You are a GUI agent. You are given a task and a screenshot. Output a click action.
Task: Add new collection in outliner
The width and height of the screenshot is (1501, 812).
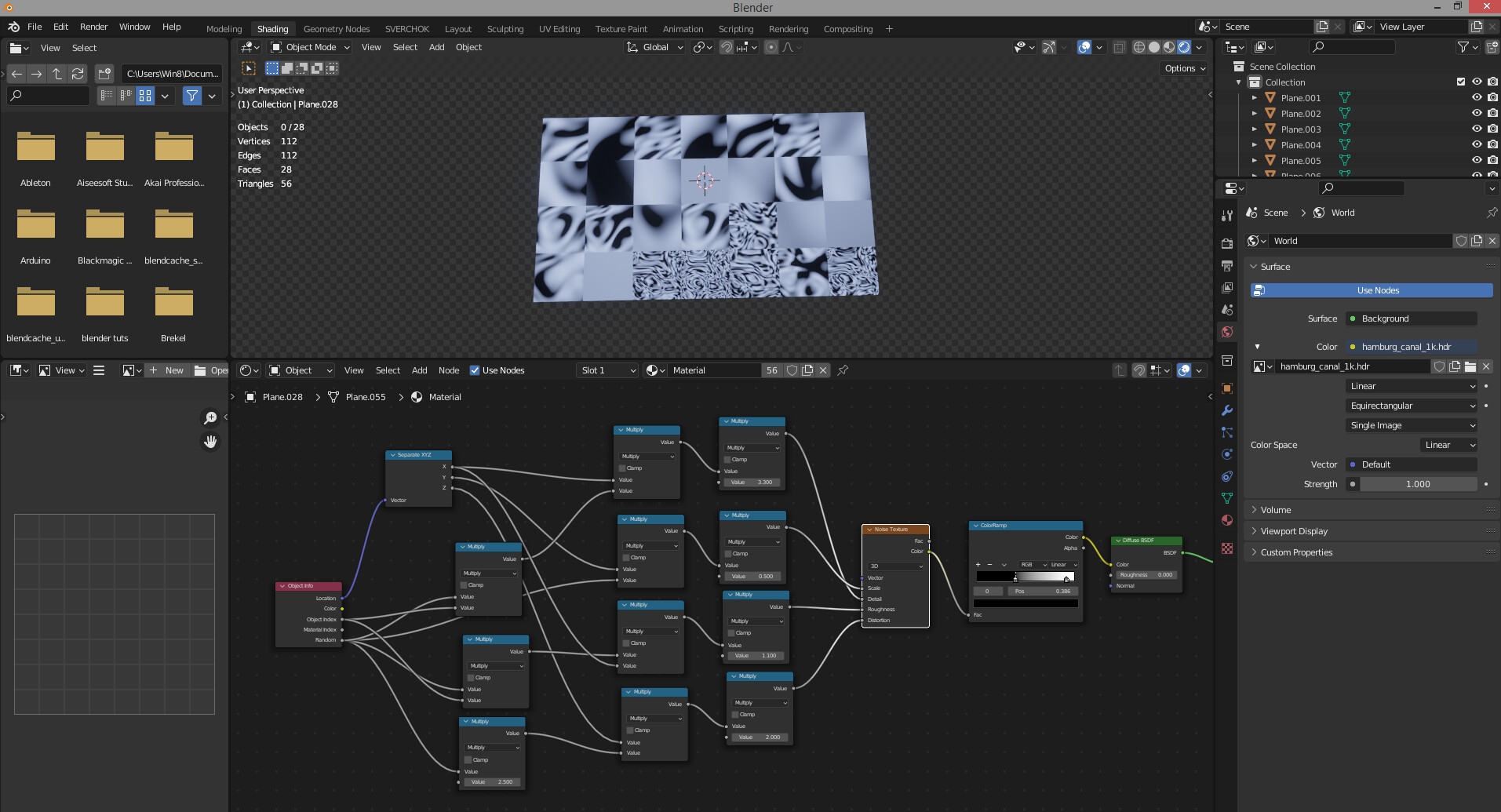coord(1492,47)
